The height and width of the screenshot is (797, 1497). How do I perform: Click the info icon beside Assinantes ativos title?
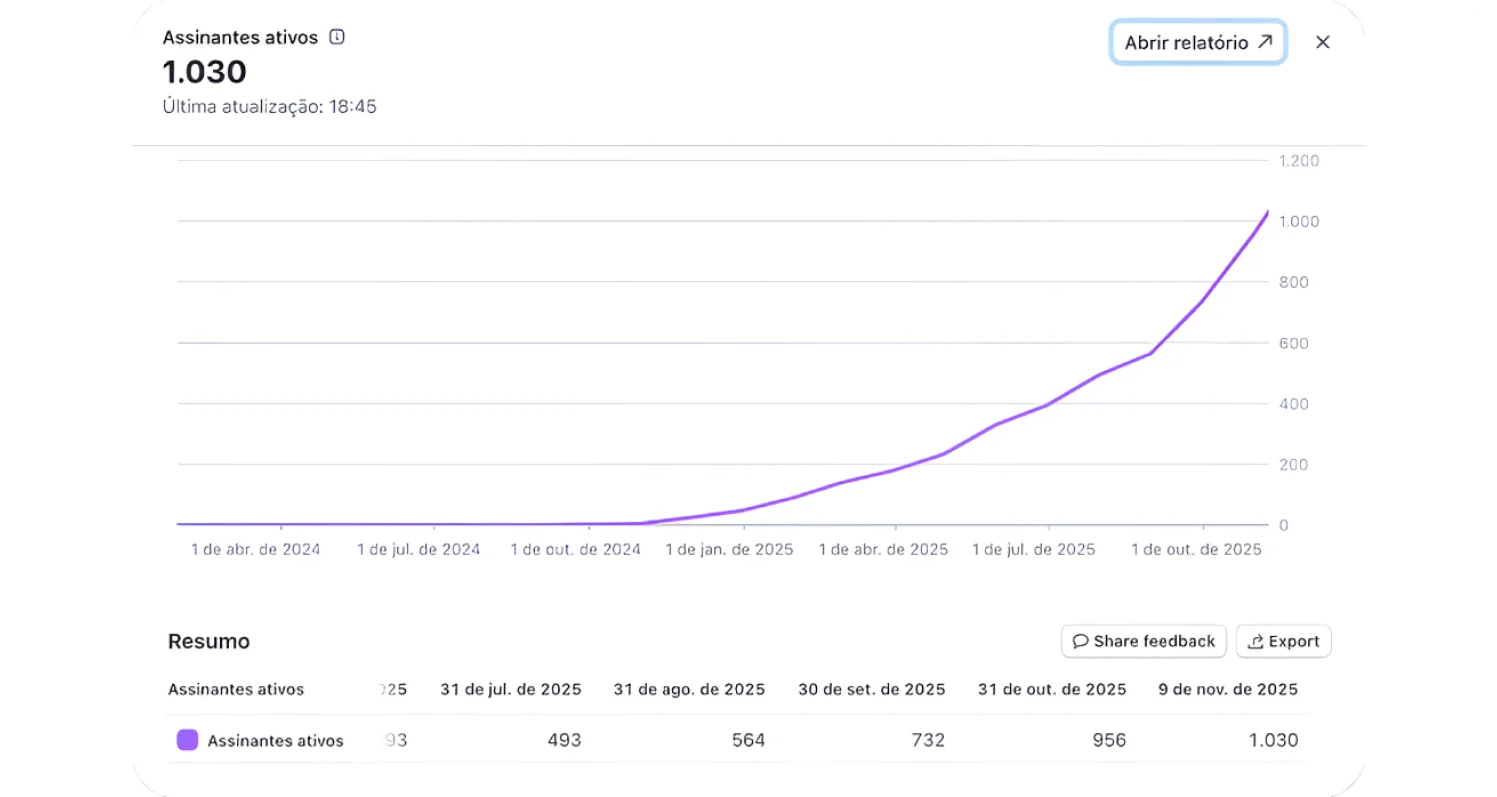337,38
